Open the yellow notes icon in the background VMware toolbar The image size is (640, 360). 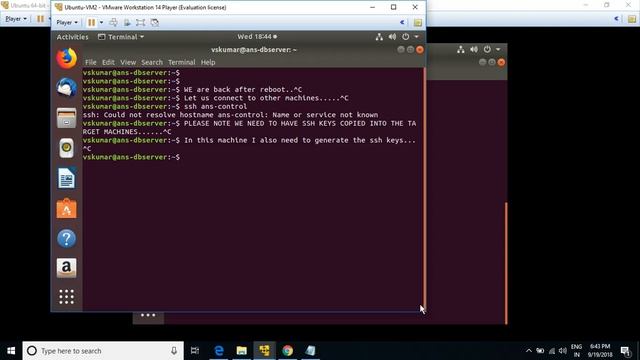point(632,19)
